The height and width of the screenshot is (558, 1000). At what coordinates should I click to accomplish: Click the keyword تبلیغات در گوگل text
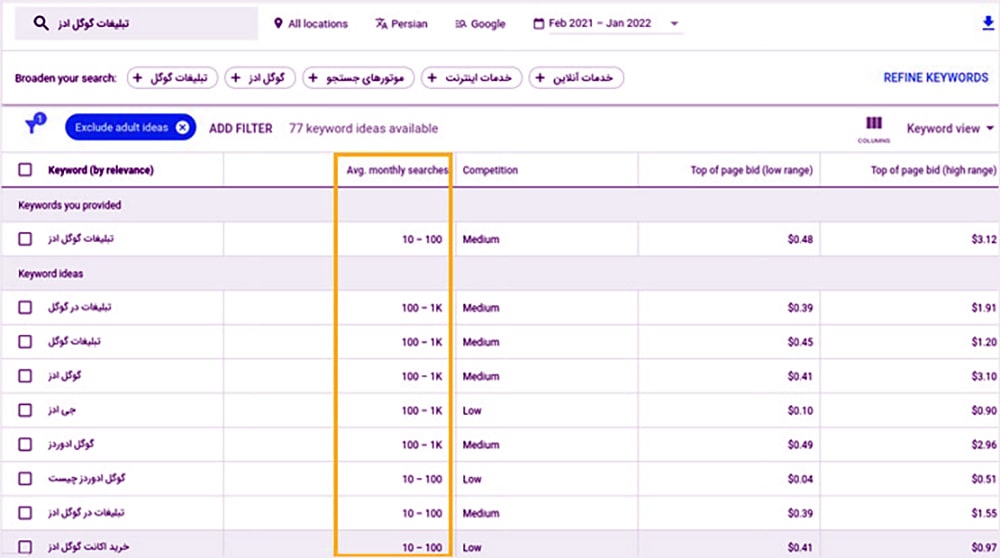coord(80,307)
